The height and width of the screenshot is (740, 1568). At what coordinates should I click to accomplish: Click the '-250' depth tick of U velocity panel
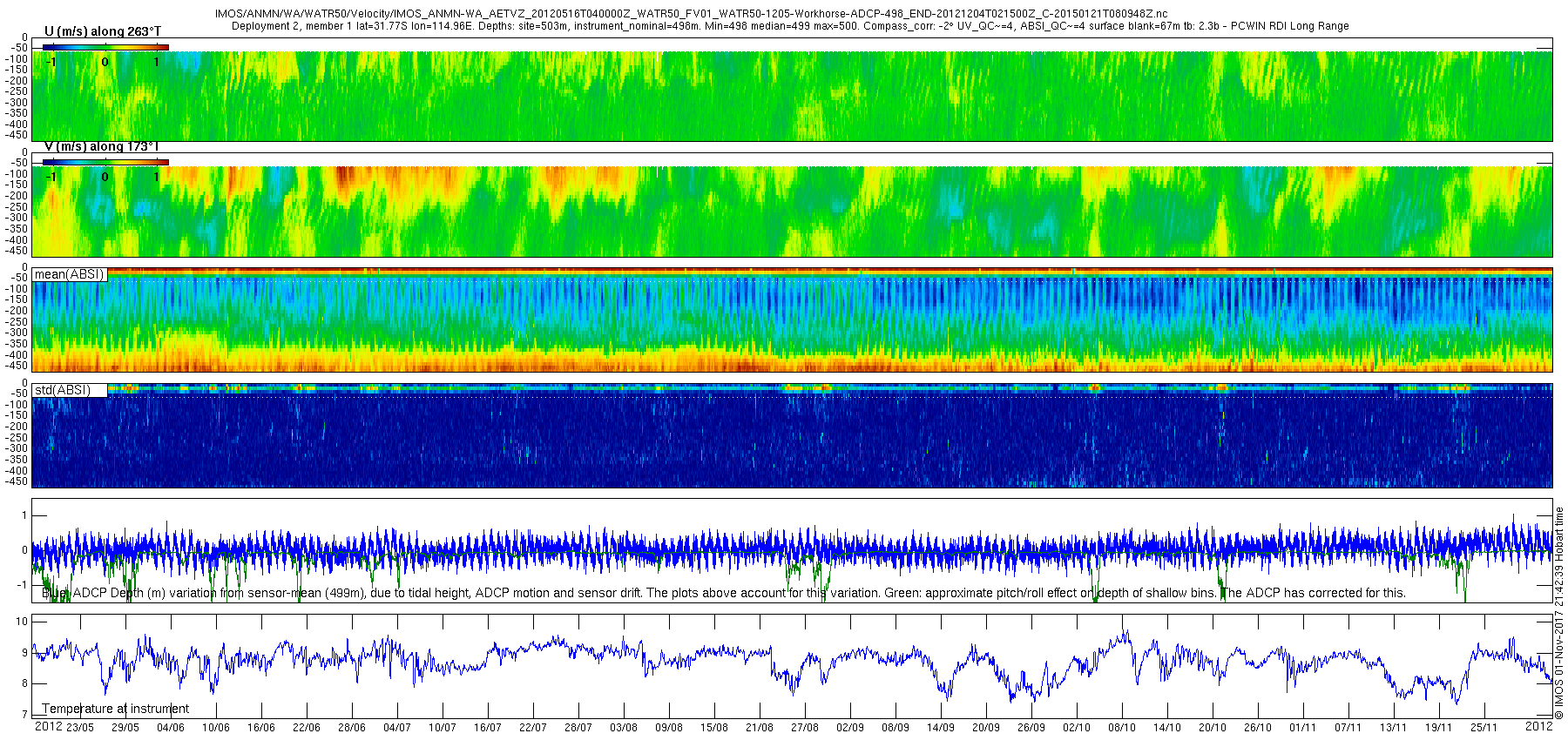[x=17, y=91]
